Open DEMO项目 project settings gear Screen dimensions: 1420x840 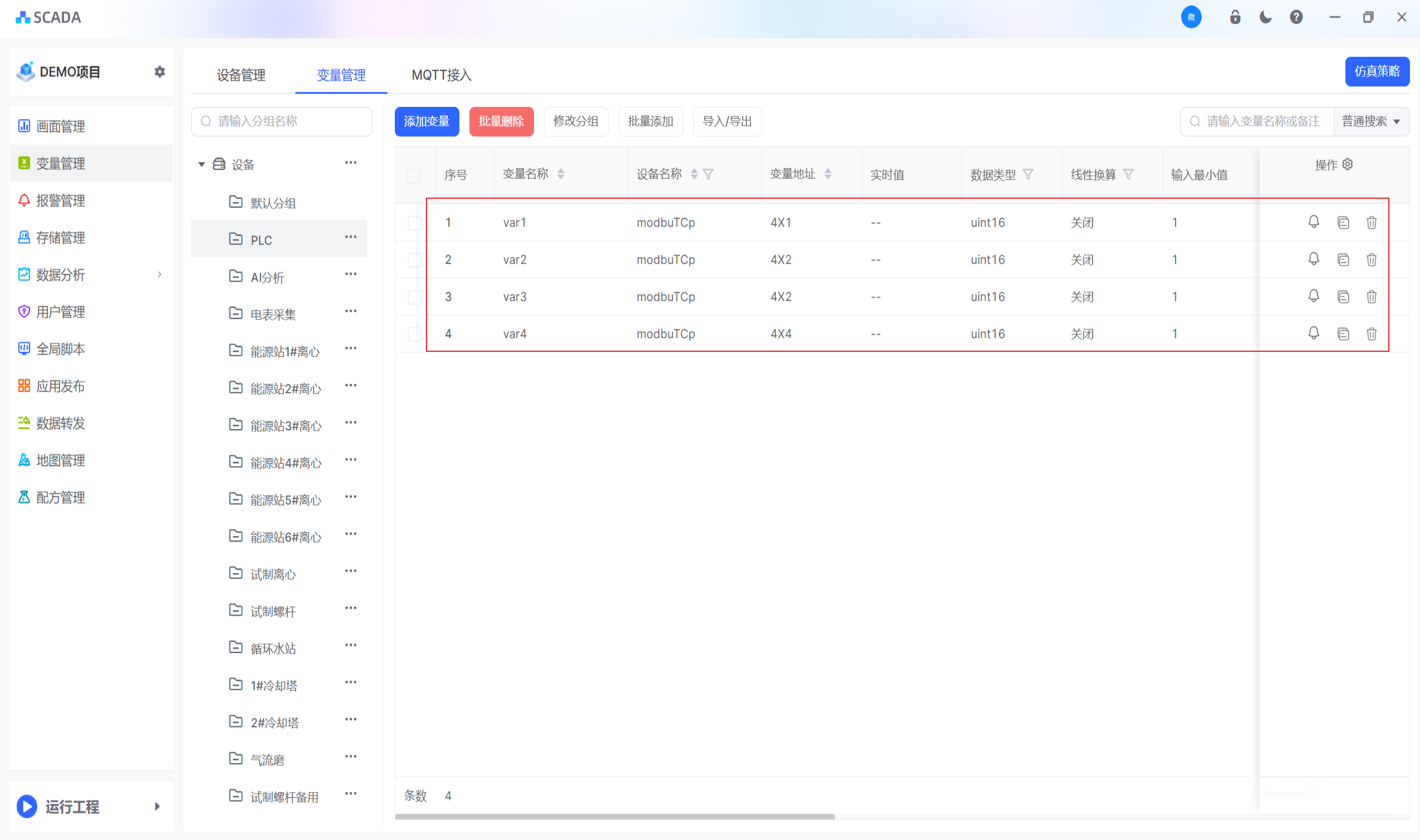(x=160, y=72)
